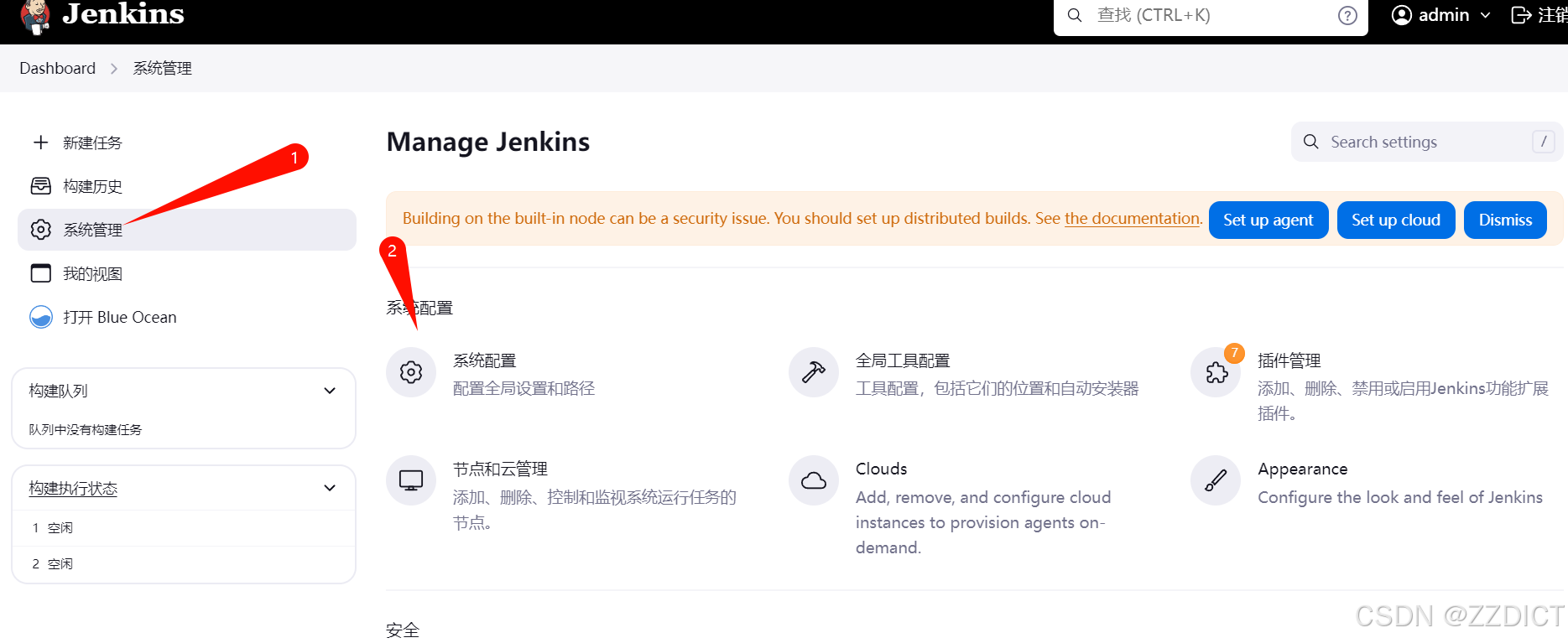Click the slash shortcut hint in Search settings
The image size is (1568, 643).
(x=1543, y=142)
